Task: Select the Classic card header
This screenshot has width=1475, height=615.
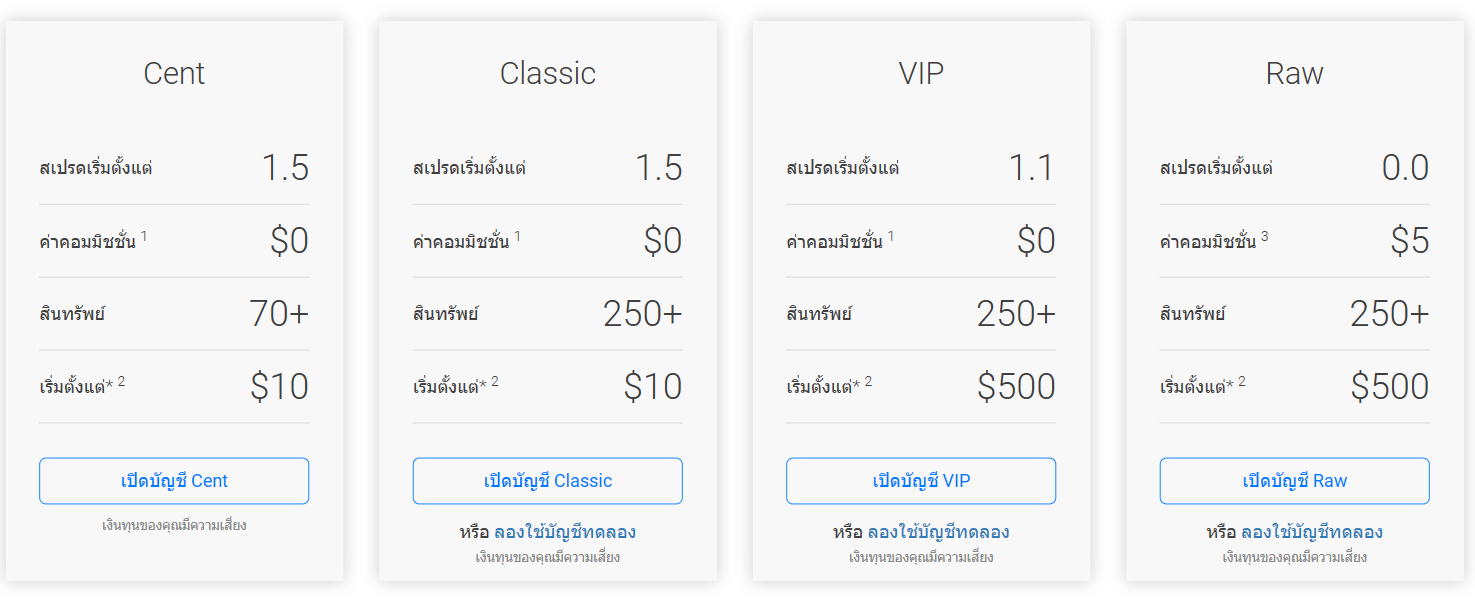Action: coord(547,72)
